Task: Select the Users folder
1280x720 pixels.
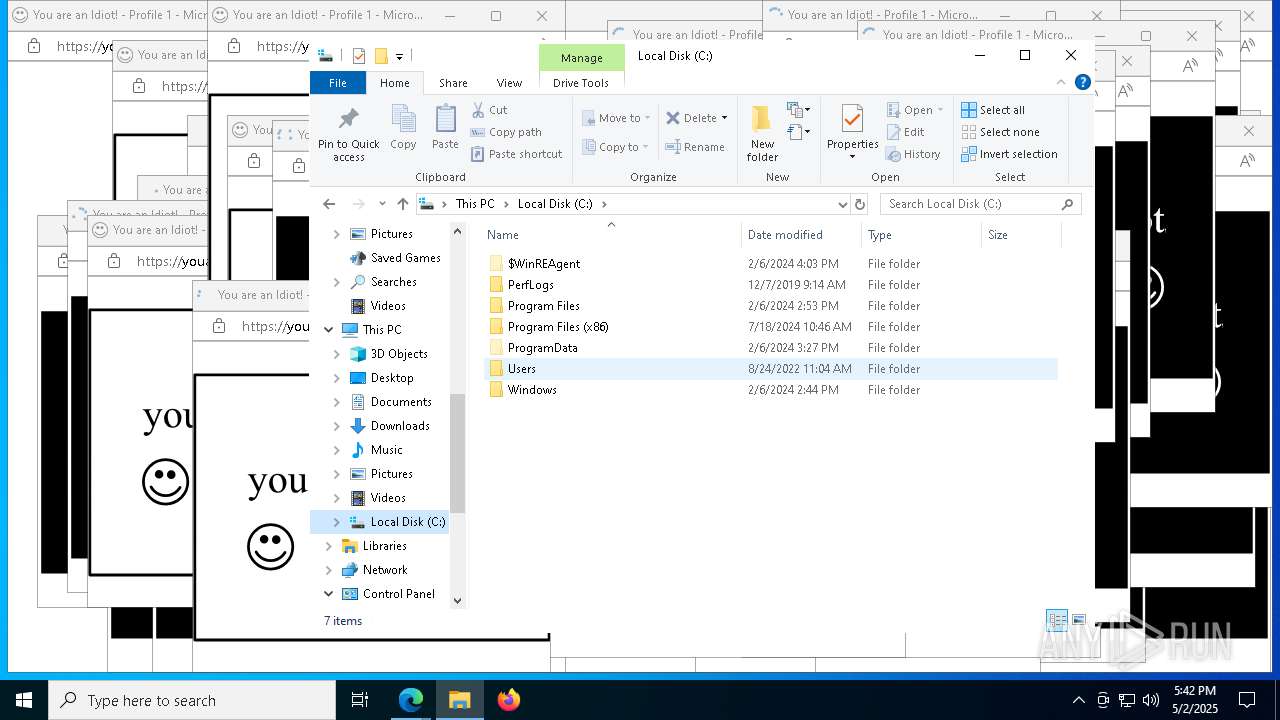Action: [x=770, y=369]
